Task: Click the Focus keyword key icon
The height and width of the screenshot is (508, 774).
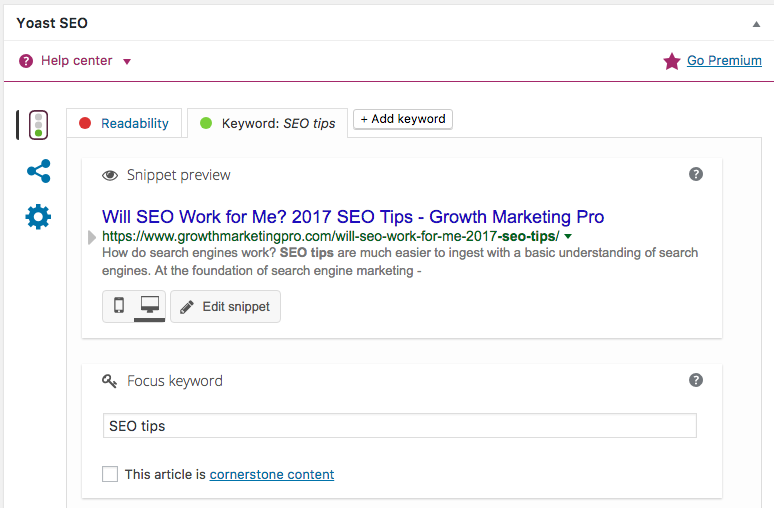Action: click(x=110, y=381)
